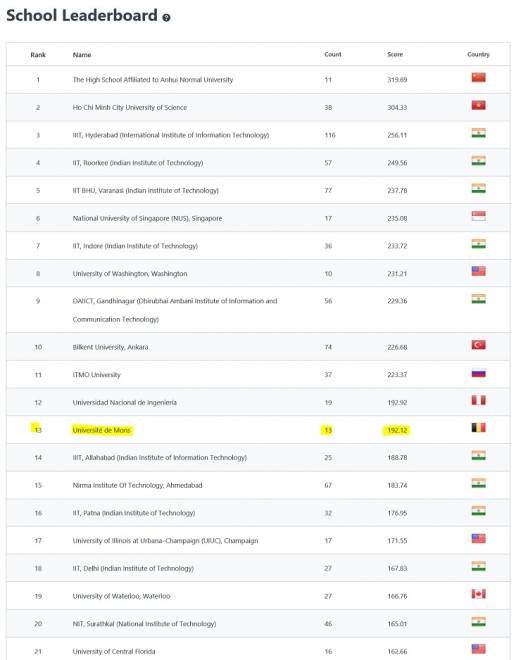The height and width of the screenshot is (660, 528).
Task: Click the Count column header
Action: point(333,54)
